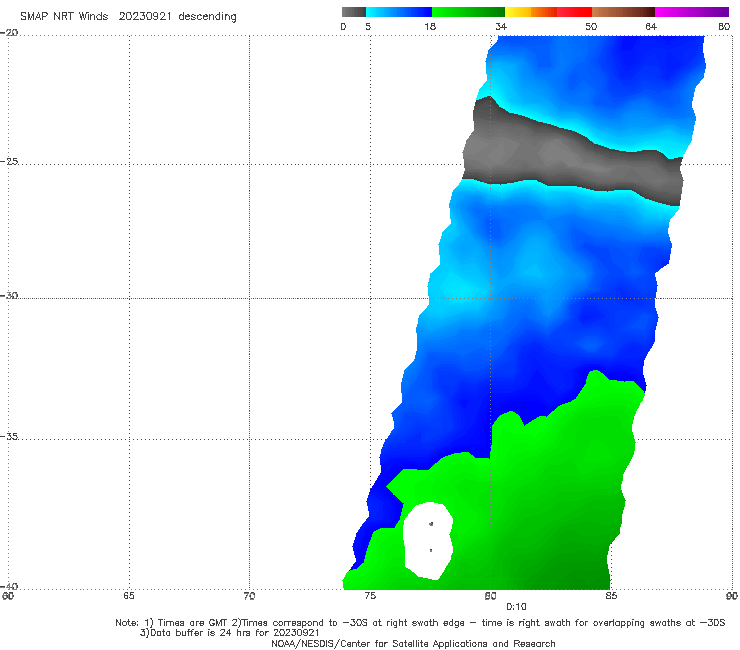Viewport: 740px width, 650px height.
Task: Click the latitude axis label '-25'
Action: coord(9,161)
